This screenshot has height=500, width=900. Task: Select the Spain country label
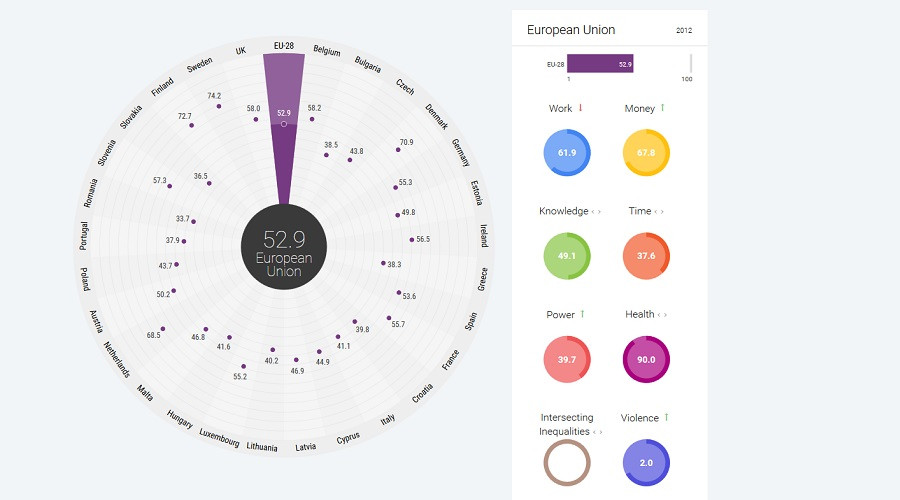click(x=471, y=321)
